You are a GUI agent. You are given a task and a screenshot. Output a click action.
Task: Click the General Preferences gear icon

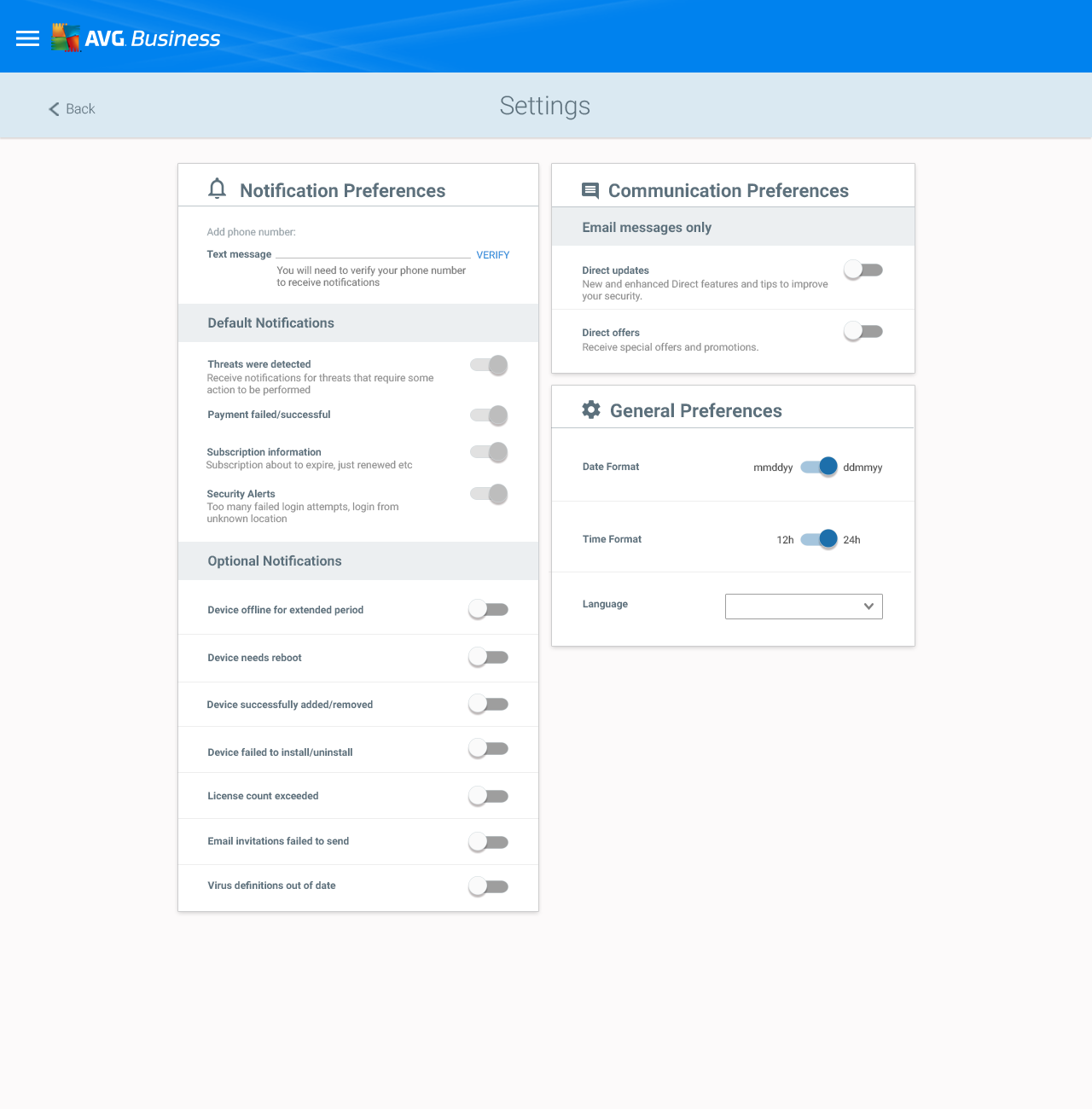[591, 409]
